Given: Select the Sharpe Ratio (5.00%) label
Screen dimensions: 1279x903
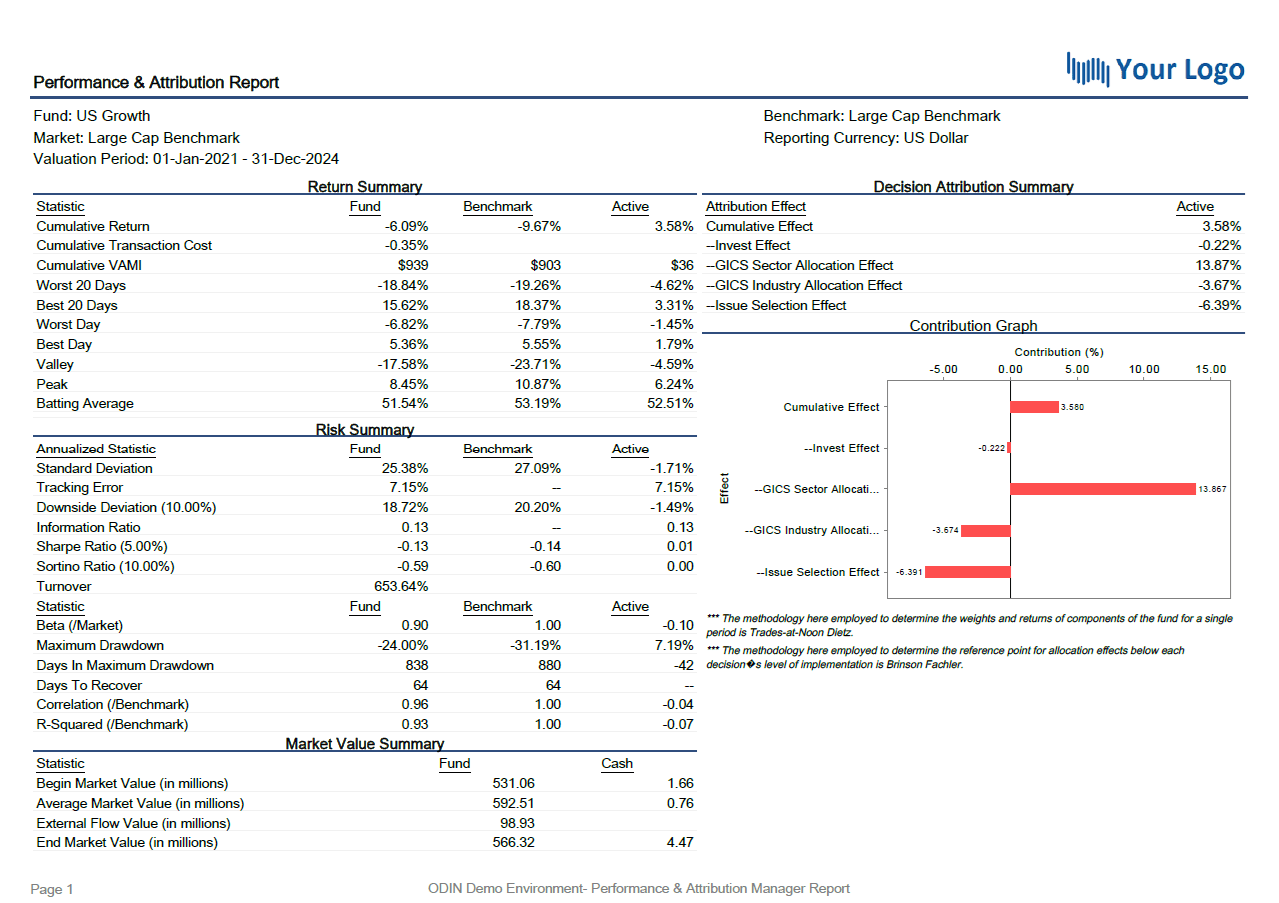Looking at the screenshot, I should click(x=102, y=547).
